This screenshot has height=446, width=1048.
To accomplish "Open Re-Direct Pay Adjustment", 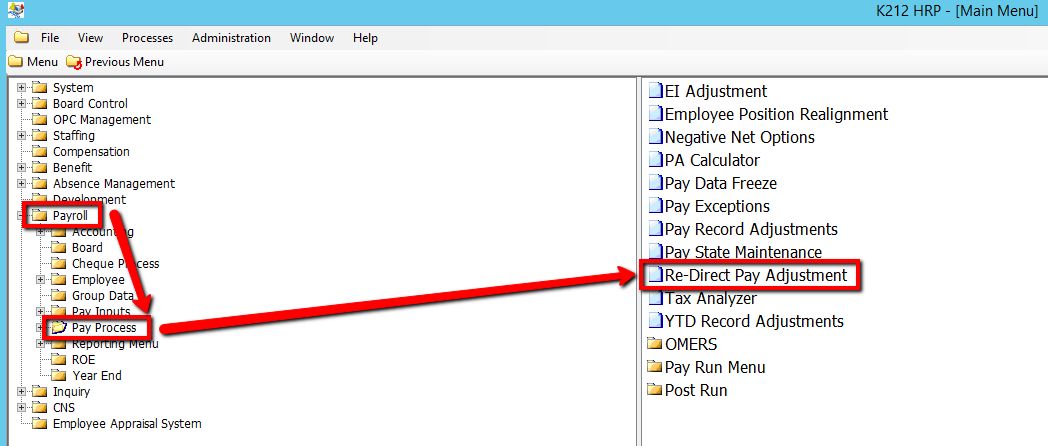I will pyautogui.click(x=755, y=275).
